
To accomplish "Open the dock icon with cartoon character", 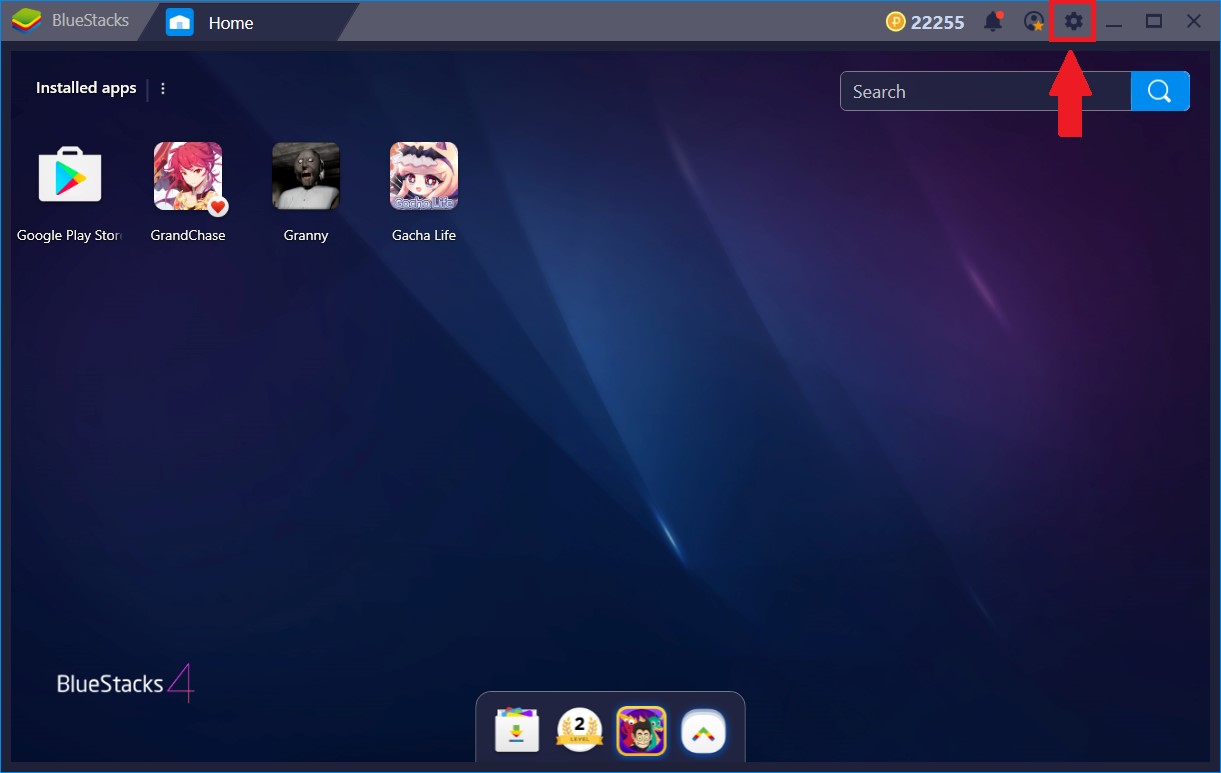I will pyautogui.click(x=641, y=730).
